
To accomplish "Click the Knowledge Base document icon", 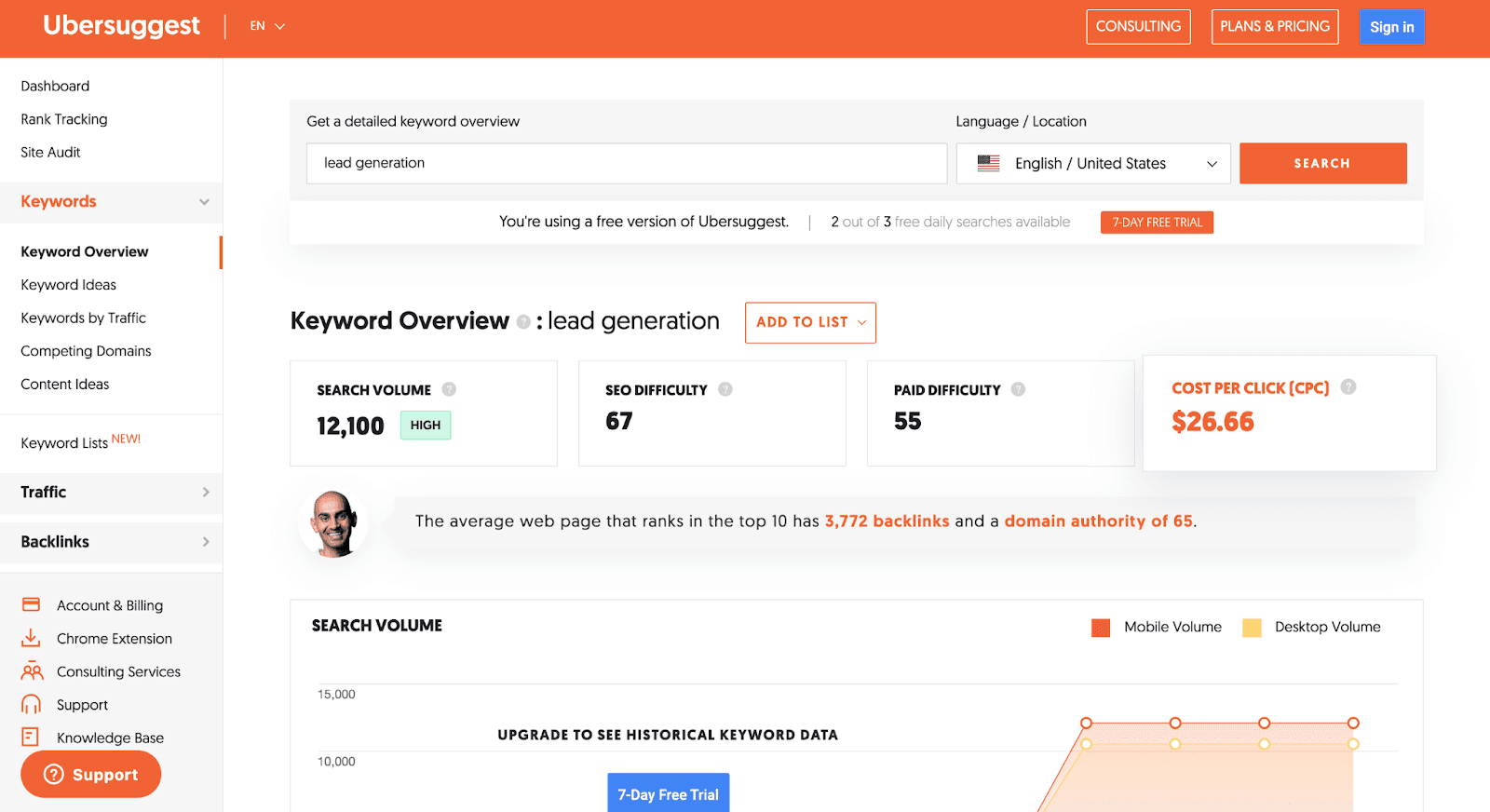I will click(31, 738).
